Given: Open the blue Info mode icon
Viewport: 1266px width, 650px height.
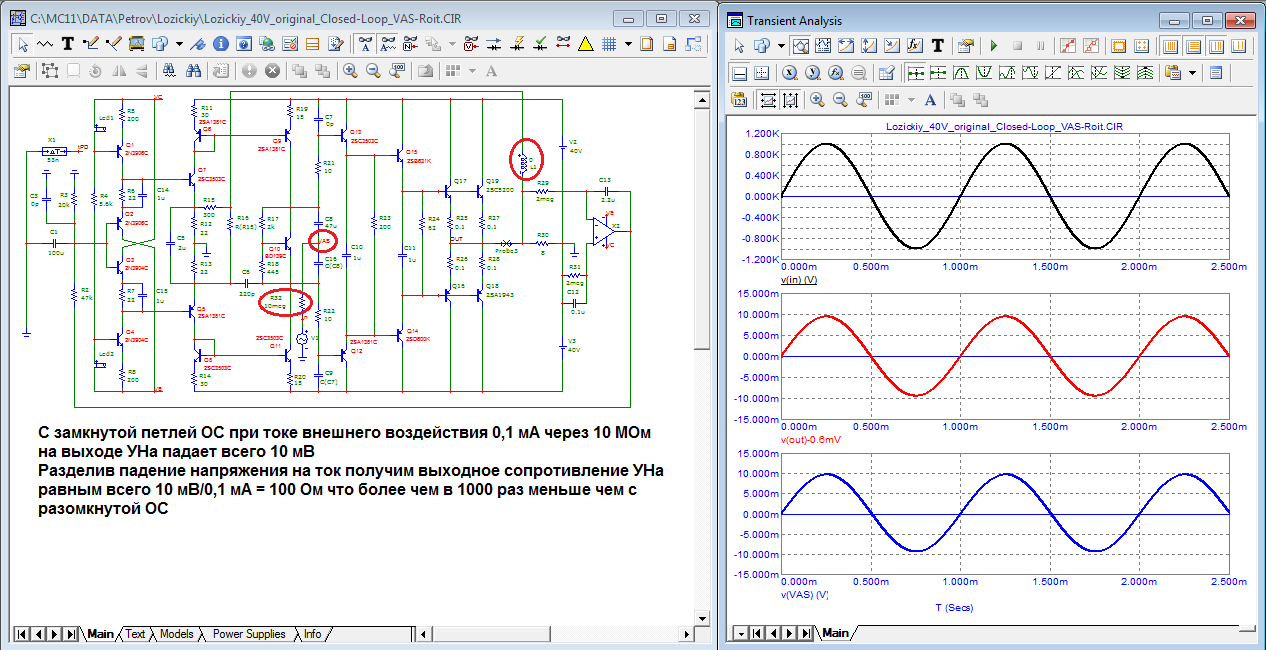Looking at the screenshot, I should pyautogui.click(x=220, y=44).
